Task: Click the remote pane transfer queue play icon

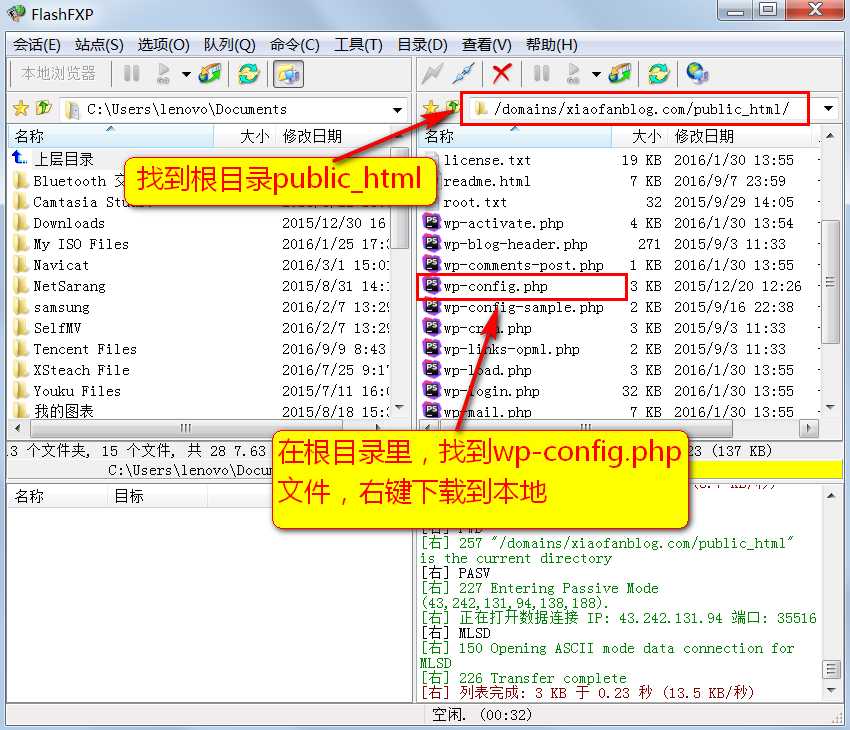Action: 573,73
